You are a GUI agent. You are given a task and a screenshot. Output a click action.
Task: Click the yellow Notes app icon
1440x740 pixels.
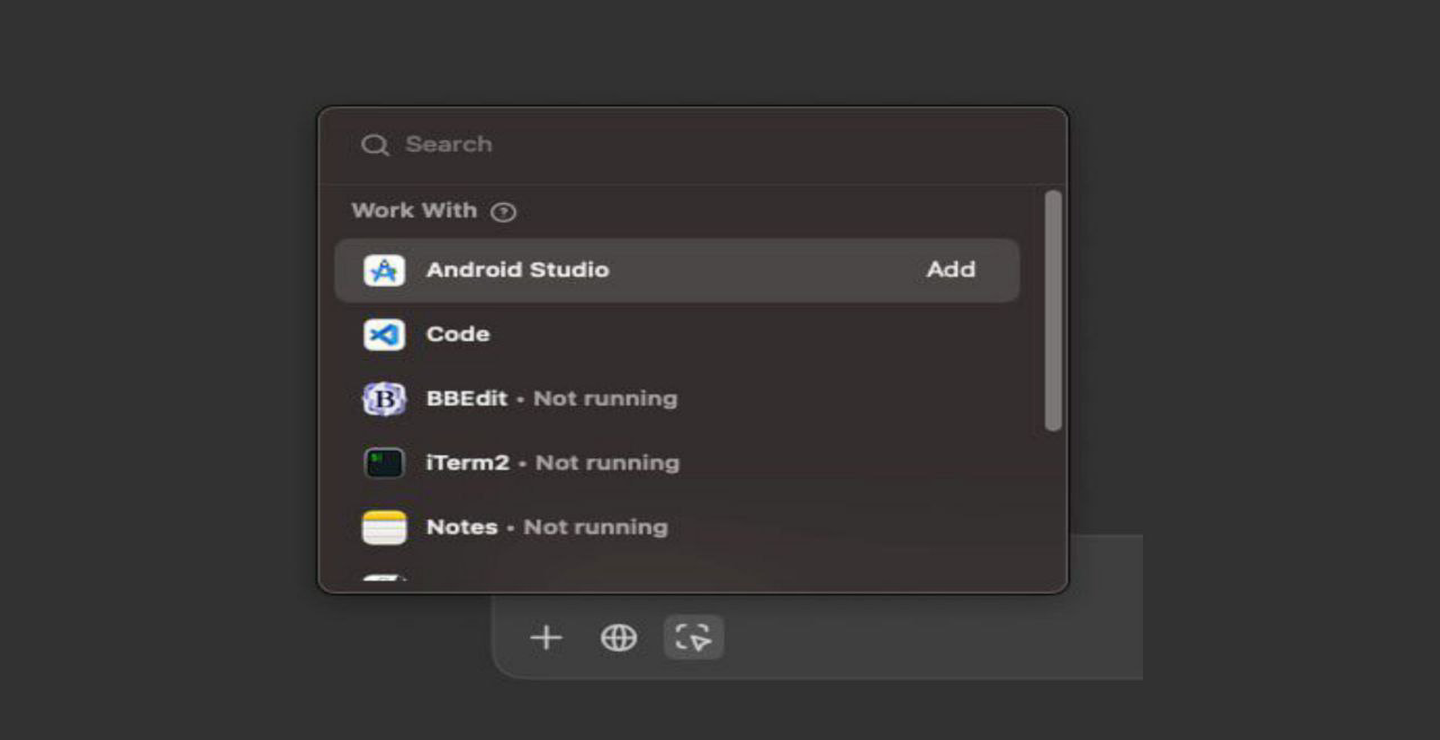(x=384, y=527)
